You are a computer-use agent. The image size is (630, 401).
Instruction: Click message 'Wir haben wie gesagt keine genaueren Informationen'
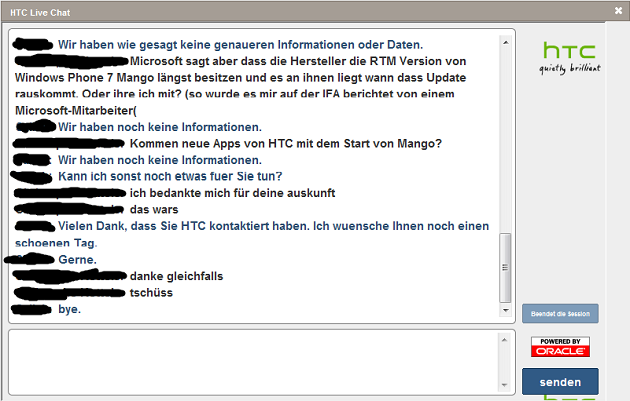tap(240, 45)
